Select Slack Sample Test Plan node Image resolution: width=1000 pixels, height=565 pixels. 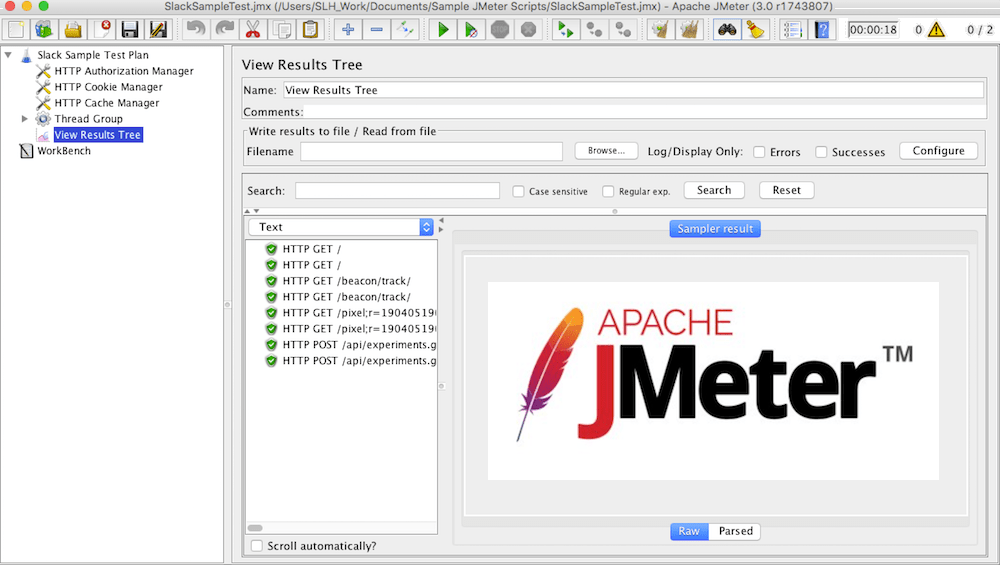tap(92, 55)
